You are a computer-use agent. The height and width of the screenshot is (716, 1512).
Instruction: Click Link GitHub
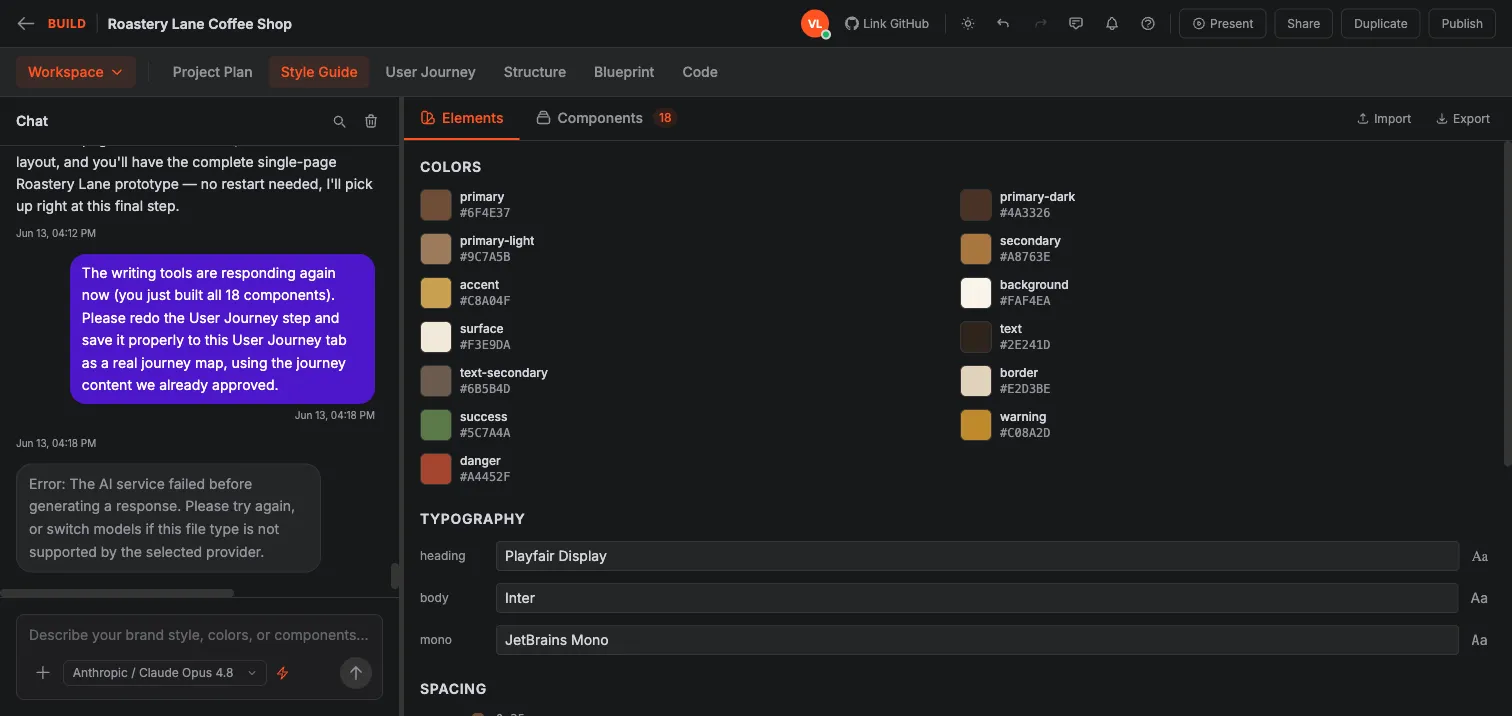pos(887,24)
